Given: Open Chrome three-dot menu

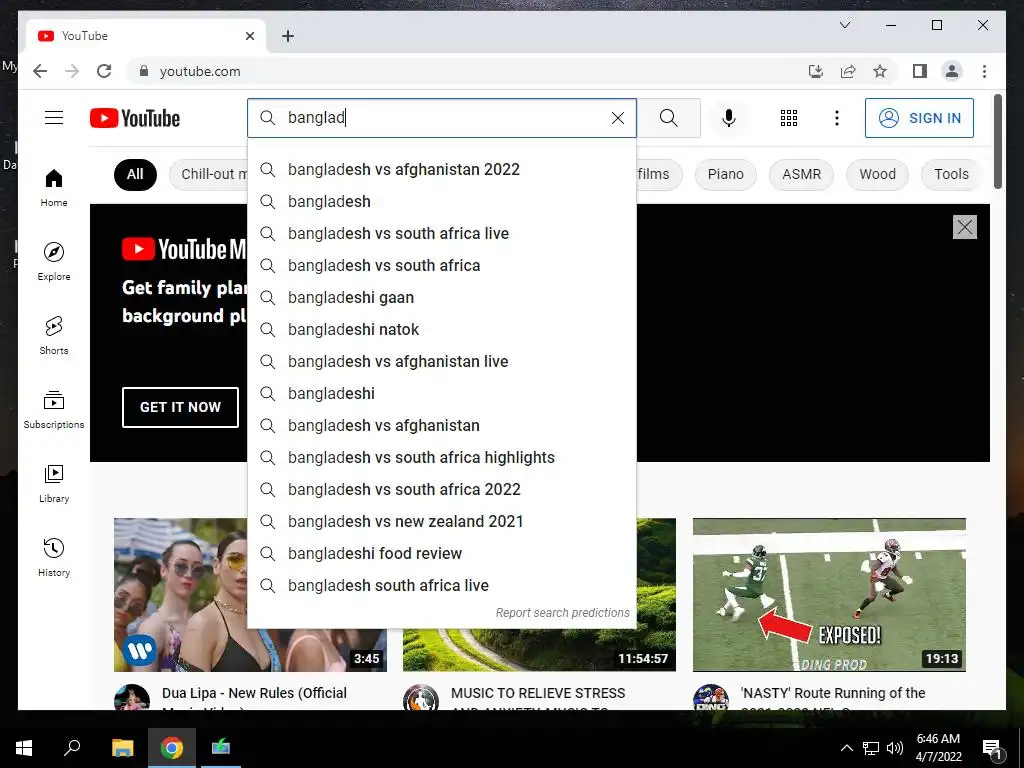Looking at the screenshot, I should point(984,71).
